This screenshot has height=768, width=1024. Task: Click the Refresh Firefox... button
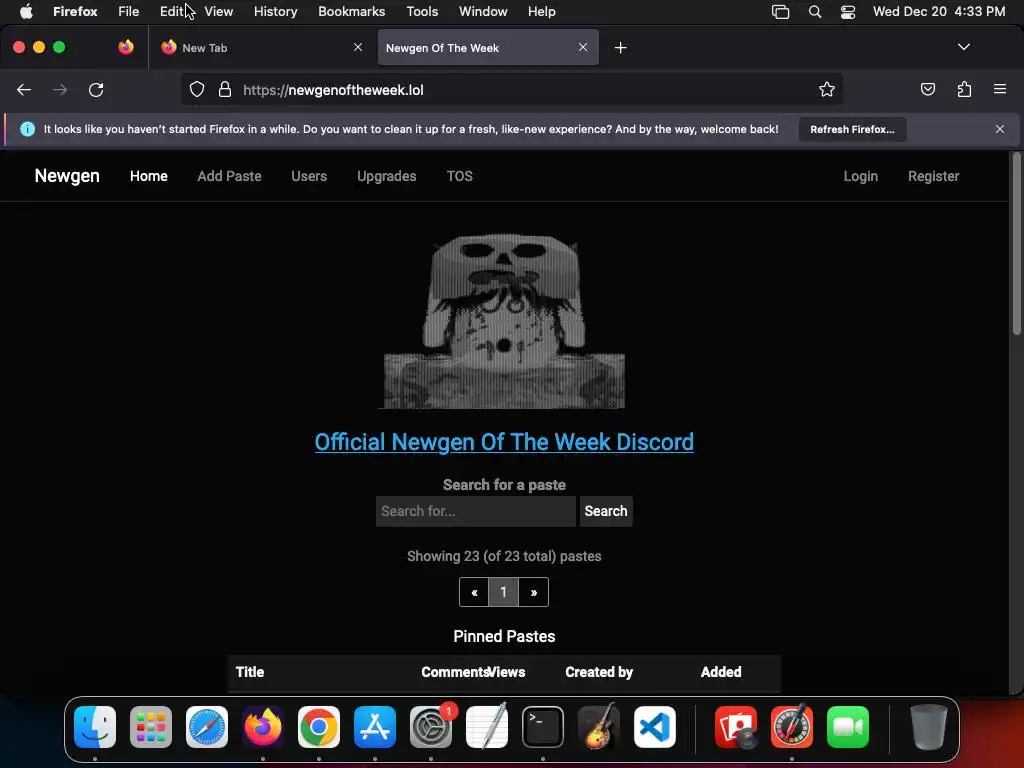pos(852,129)
